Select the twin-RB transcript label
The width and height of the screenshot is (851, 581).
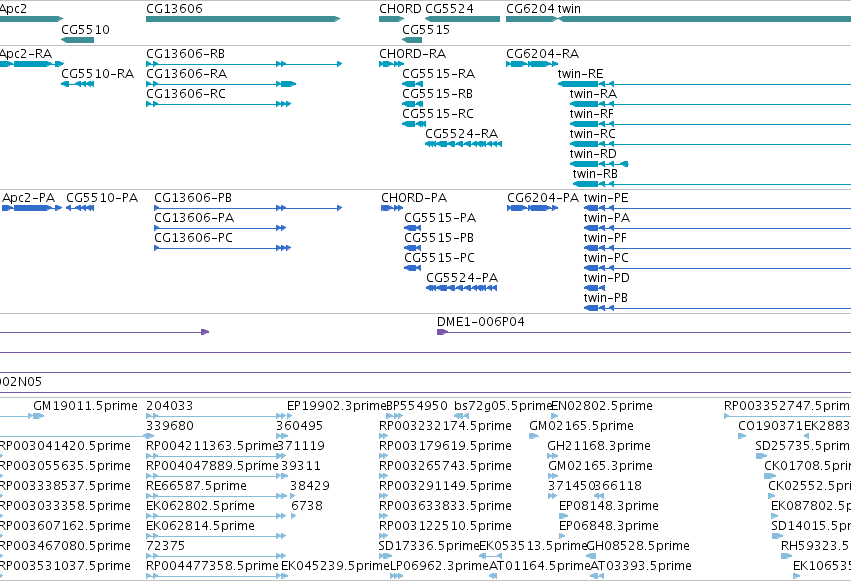click(x=595, y=174)
